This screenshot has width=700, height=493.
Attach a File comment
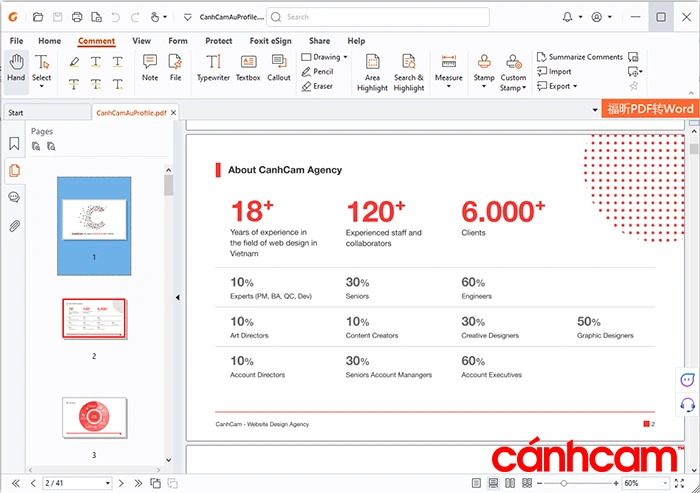[175, 67]
